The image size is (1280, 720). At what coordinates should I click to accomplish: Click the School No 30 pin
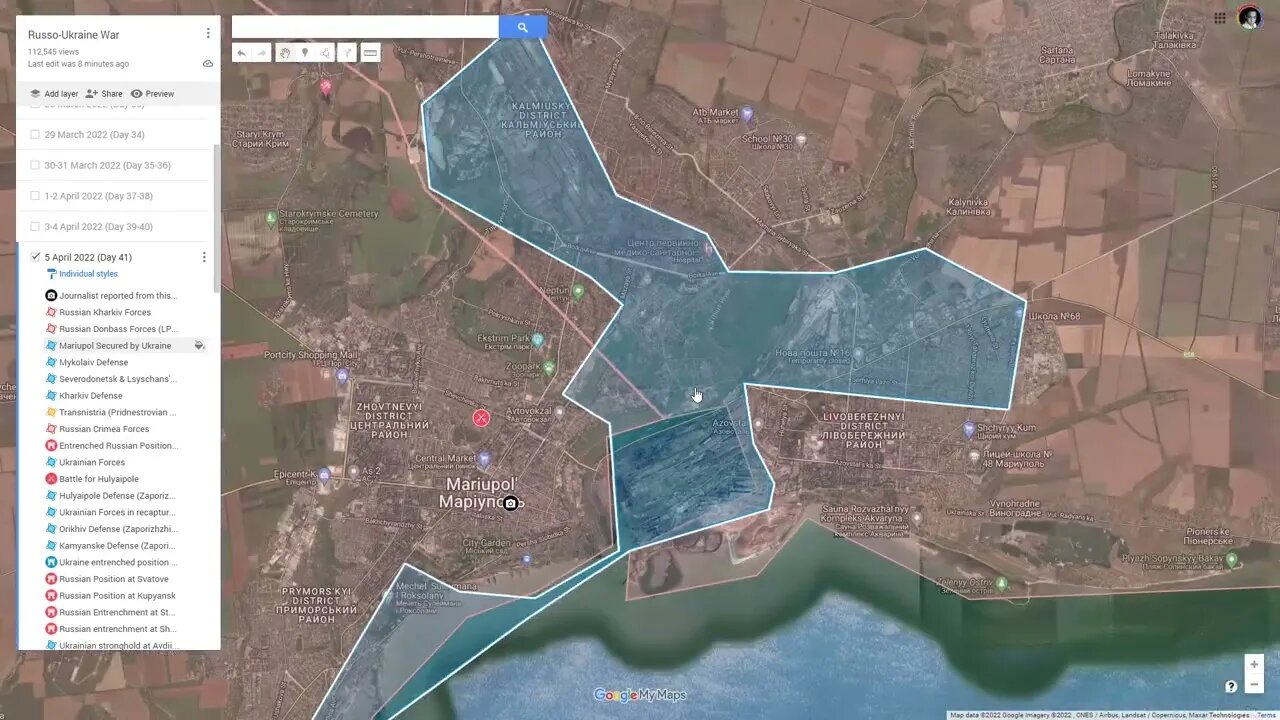pos(800,140)
